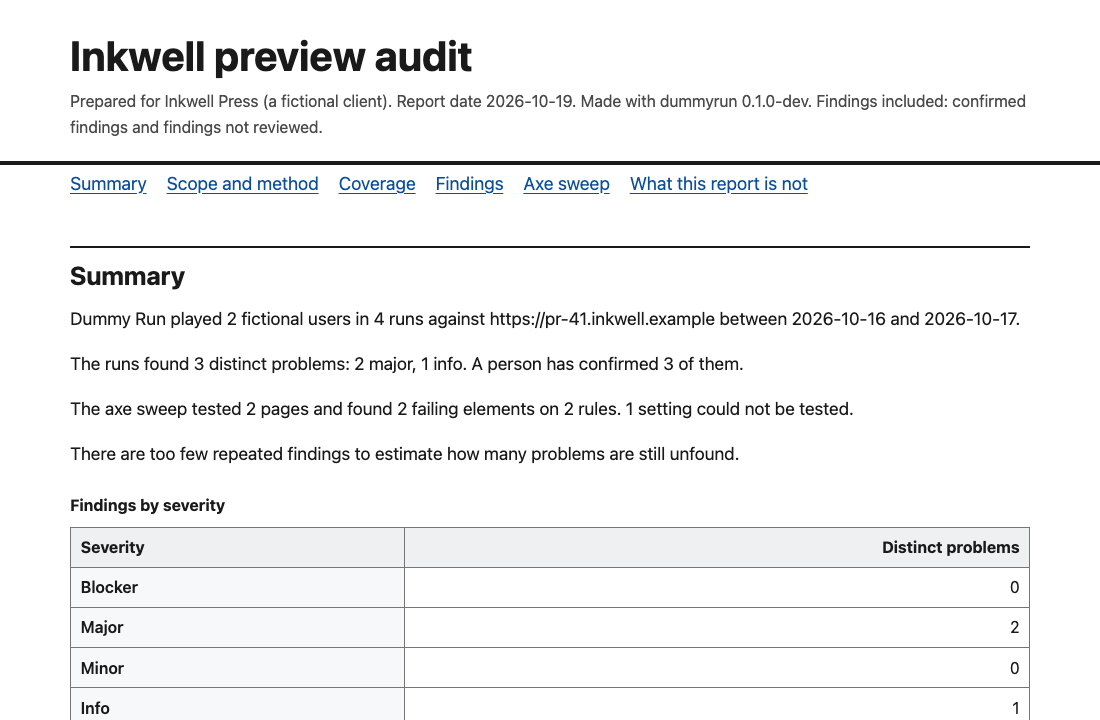Click the Findings by severity caption
Viewport: 1100px width, 720px height.
click(x=147, y=505)
